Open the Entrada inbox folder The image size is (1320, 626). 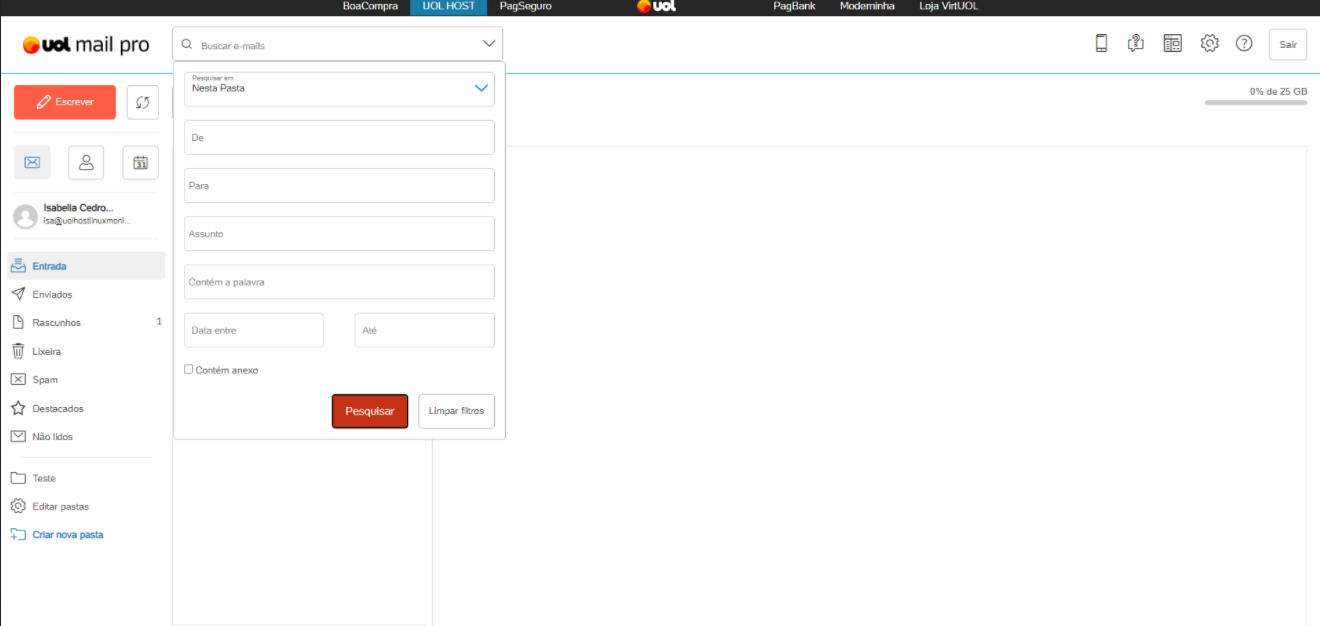coord(86,266)
